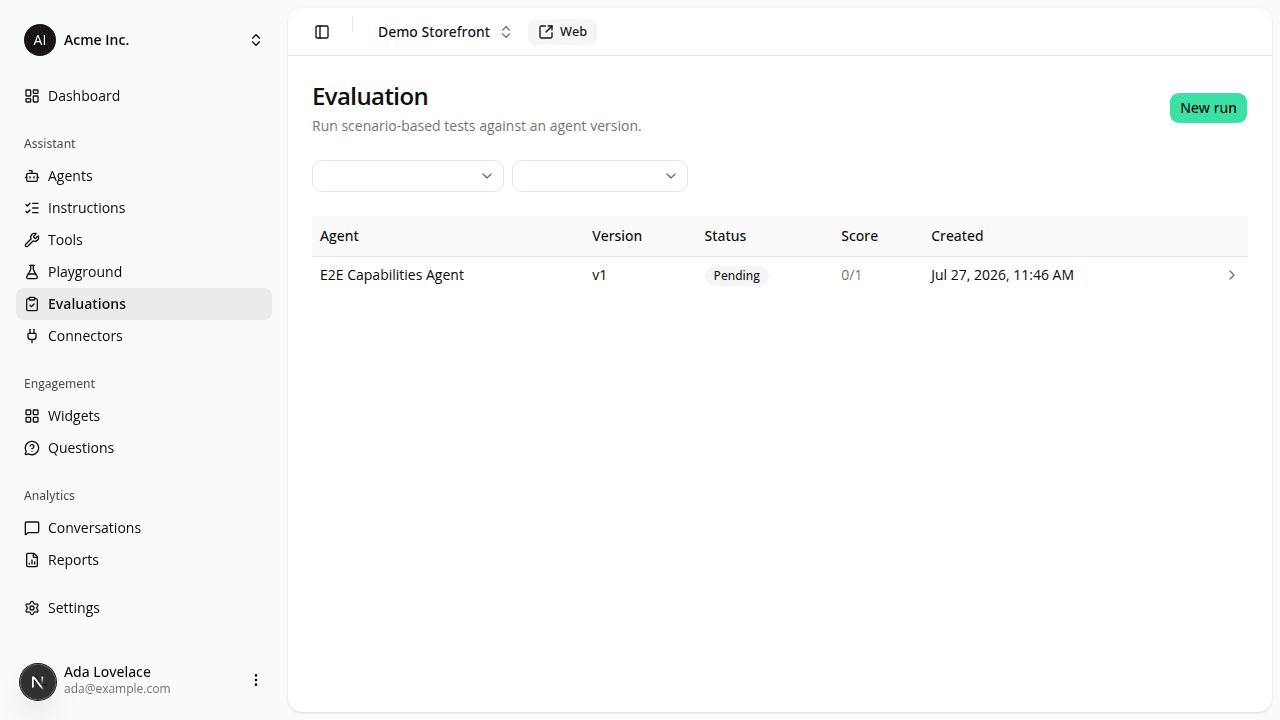Image resolution: width=1280 pixels, height=720 pixels.
Task: Open the Demo Storefront project switcher
Action: [x=444, y=32]
